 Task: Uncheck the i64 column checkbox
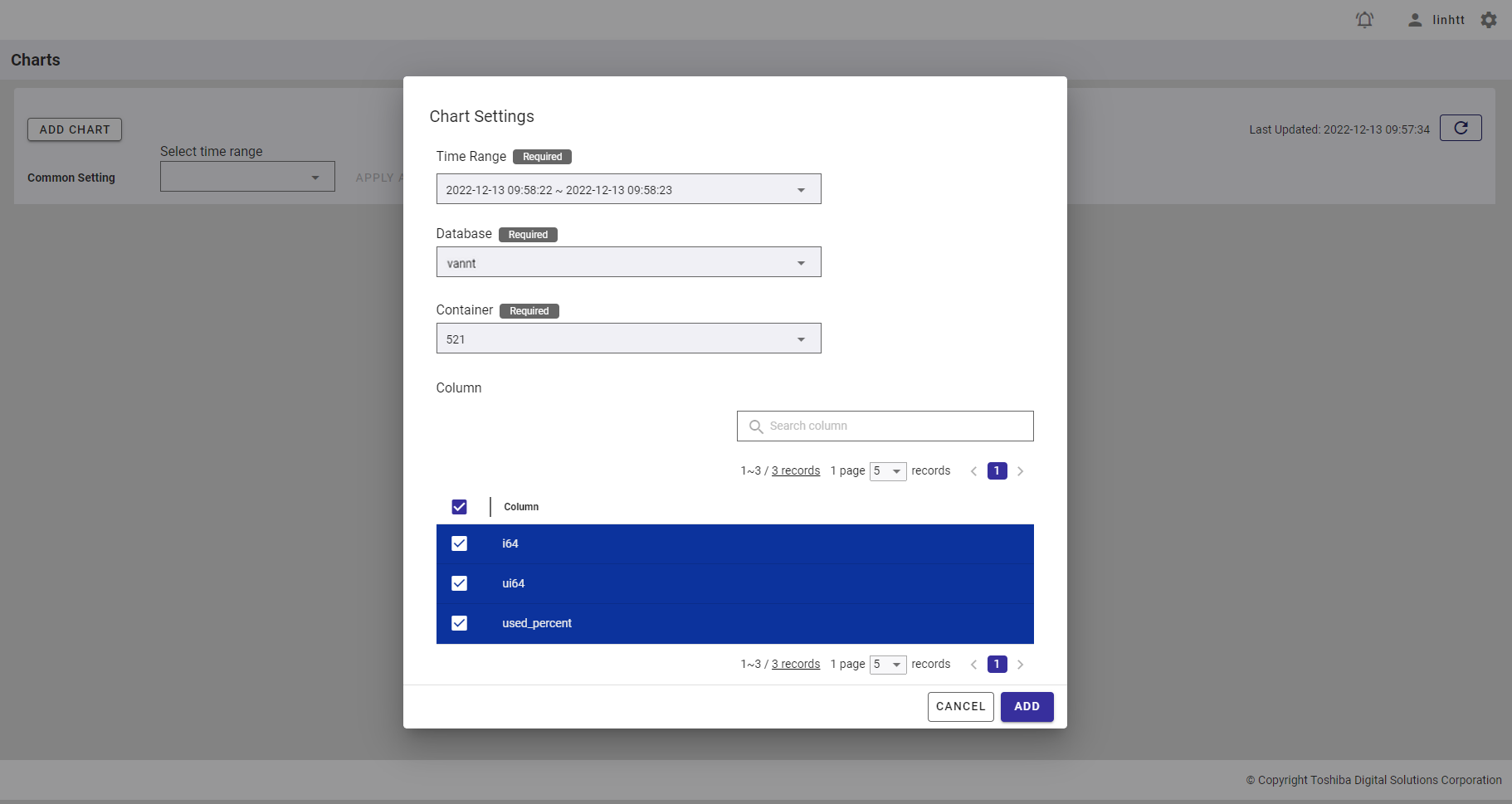tap(459, 543)
